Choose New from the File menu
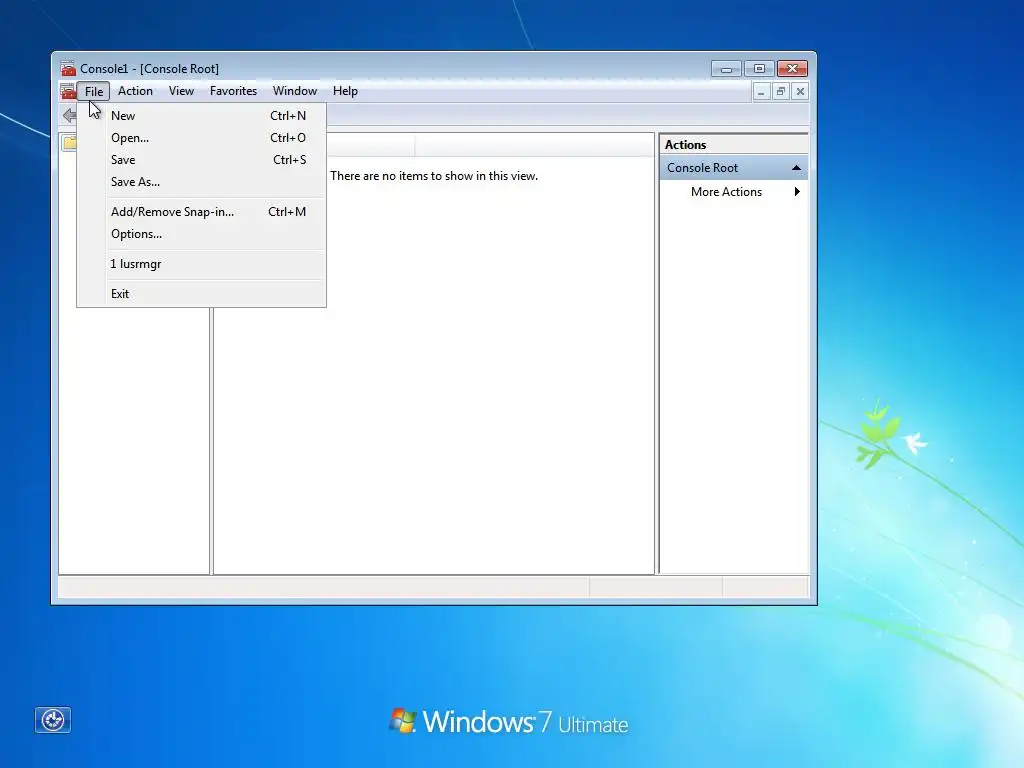 click(x=201, y=116)
